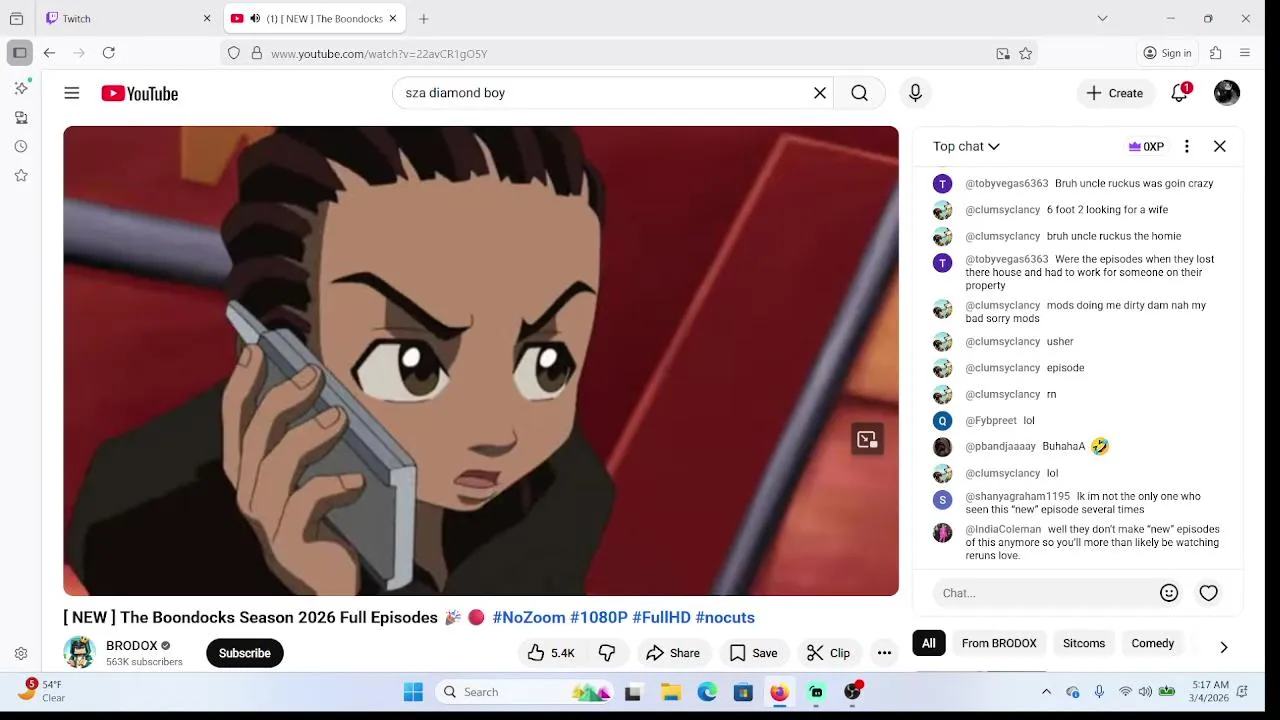
Task: Sign in to browser account
Action: tap(1168, 53)
